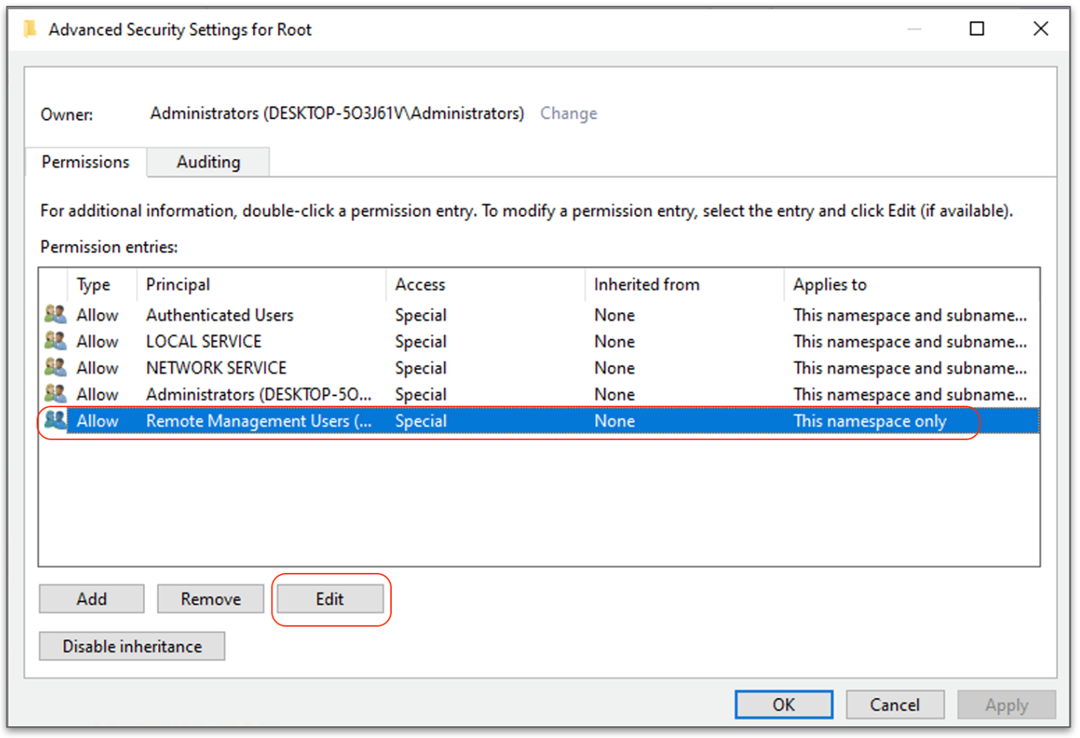Cancel the security settings dialog

(x=895, y=704)
